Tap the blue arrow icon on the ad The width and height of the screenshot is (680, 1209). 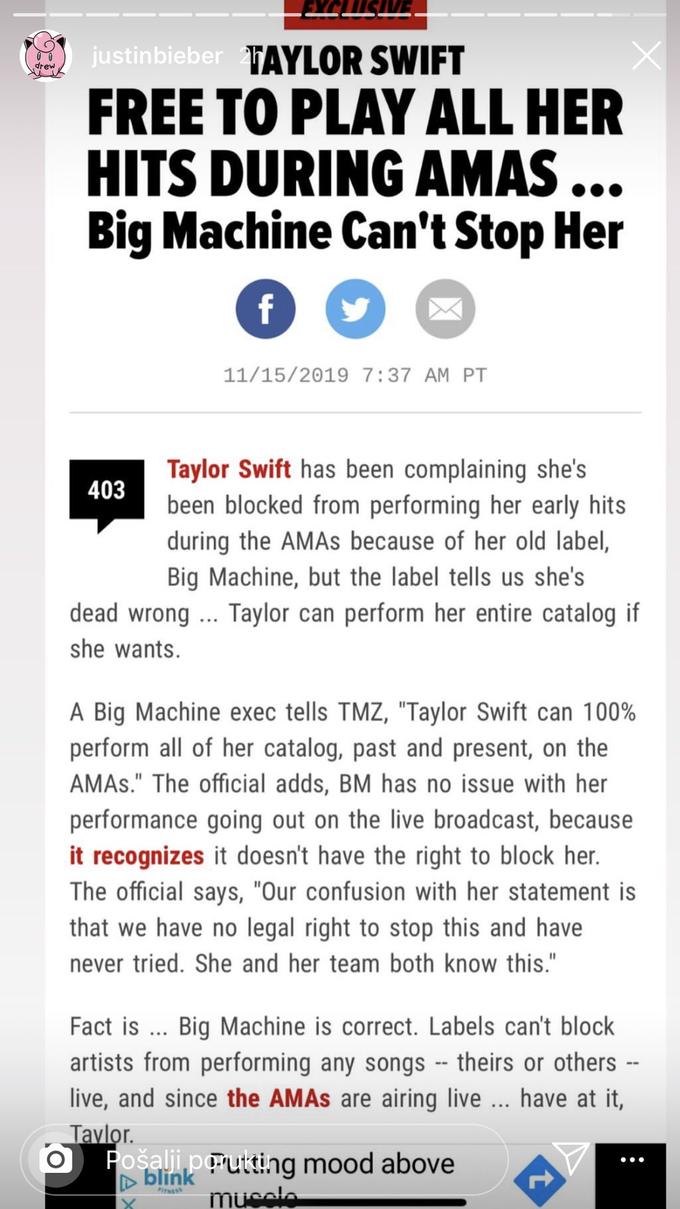tap(538, 1179)
